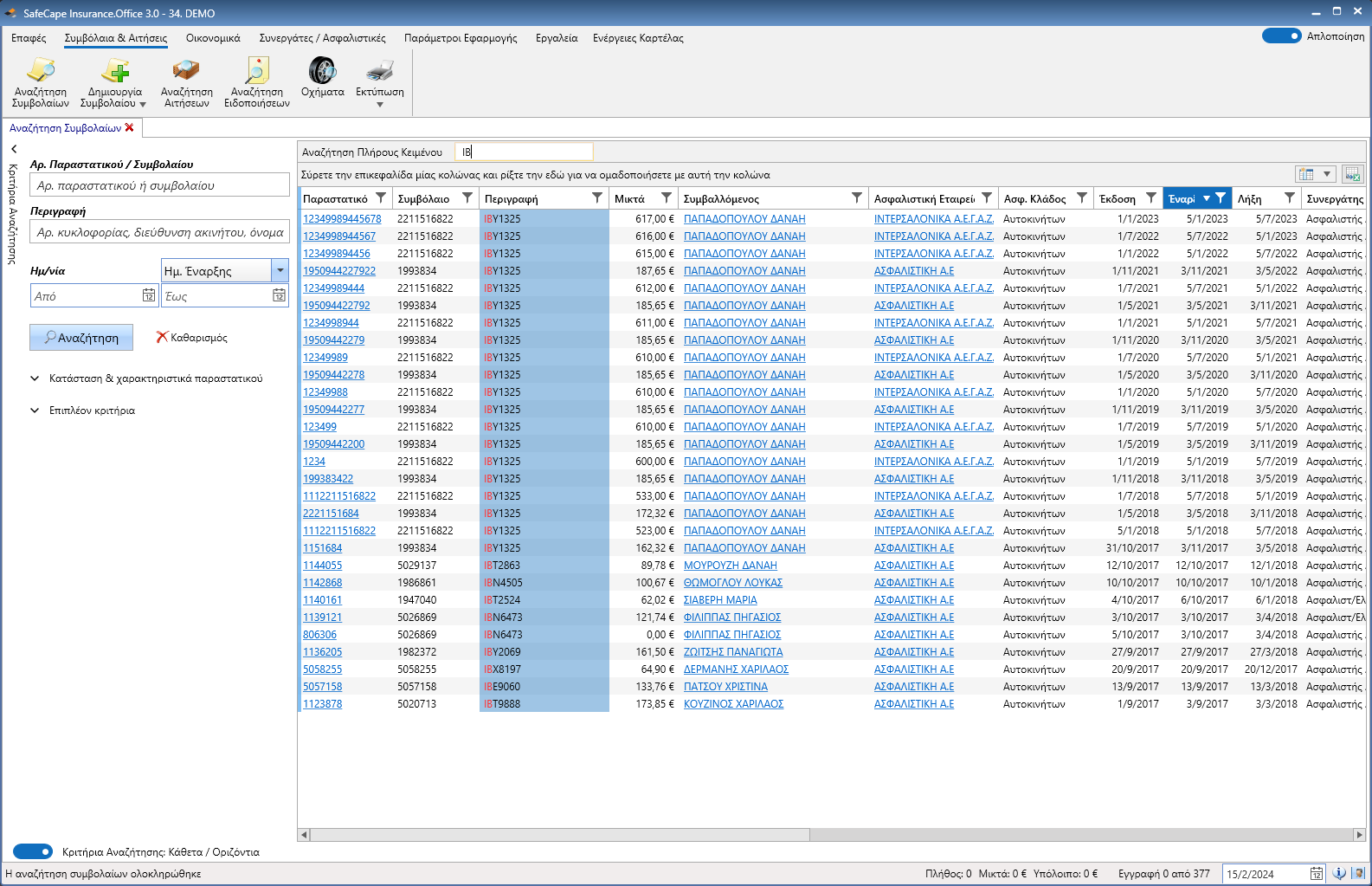Open document link 12349989445678
Viewport: 1372px width, 886px height.
tap(342, 219)
